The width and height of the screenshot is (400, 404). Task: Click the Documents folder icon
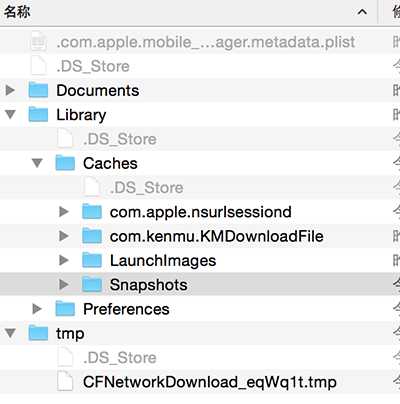38,90
